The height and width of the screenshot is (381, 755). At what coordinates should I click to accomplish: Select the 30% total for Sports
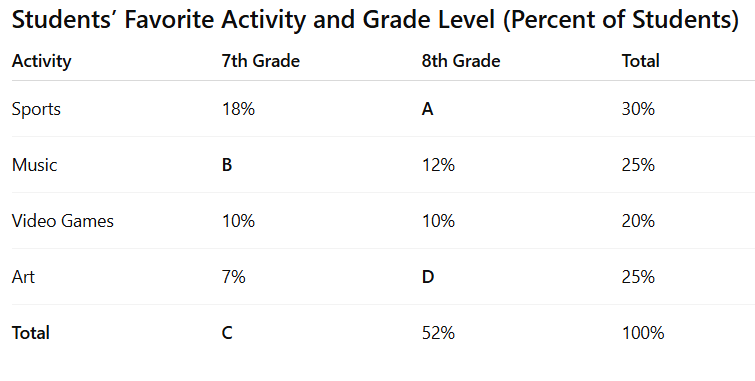point(638,109)
